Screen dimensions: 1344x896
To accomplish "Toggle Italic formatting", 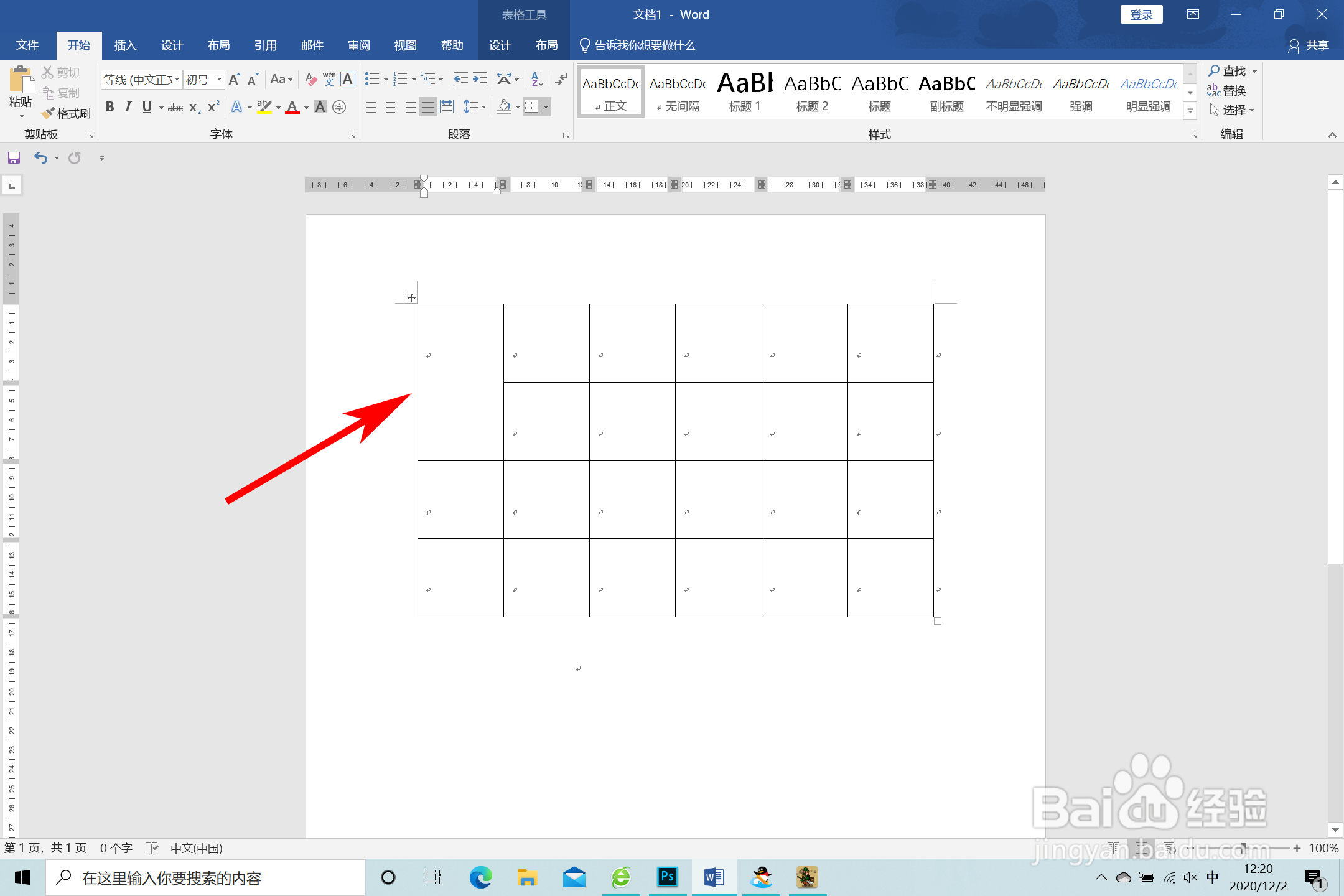I will 128,107.
